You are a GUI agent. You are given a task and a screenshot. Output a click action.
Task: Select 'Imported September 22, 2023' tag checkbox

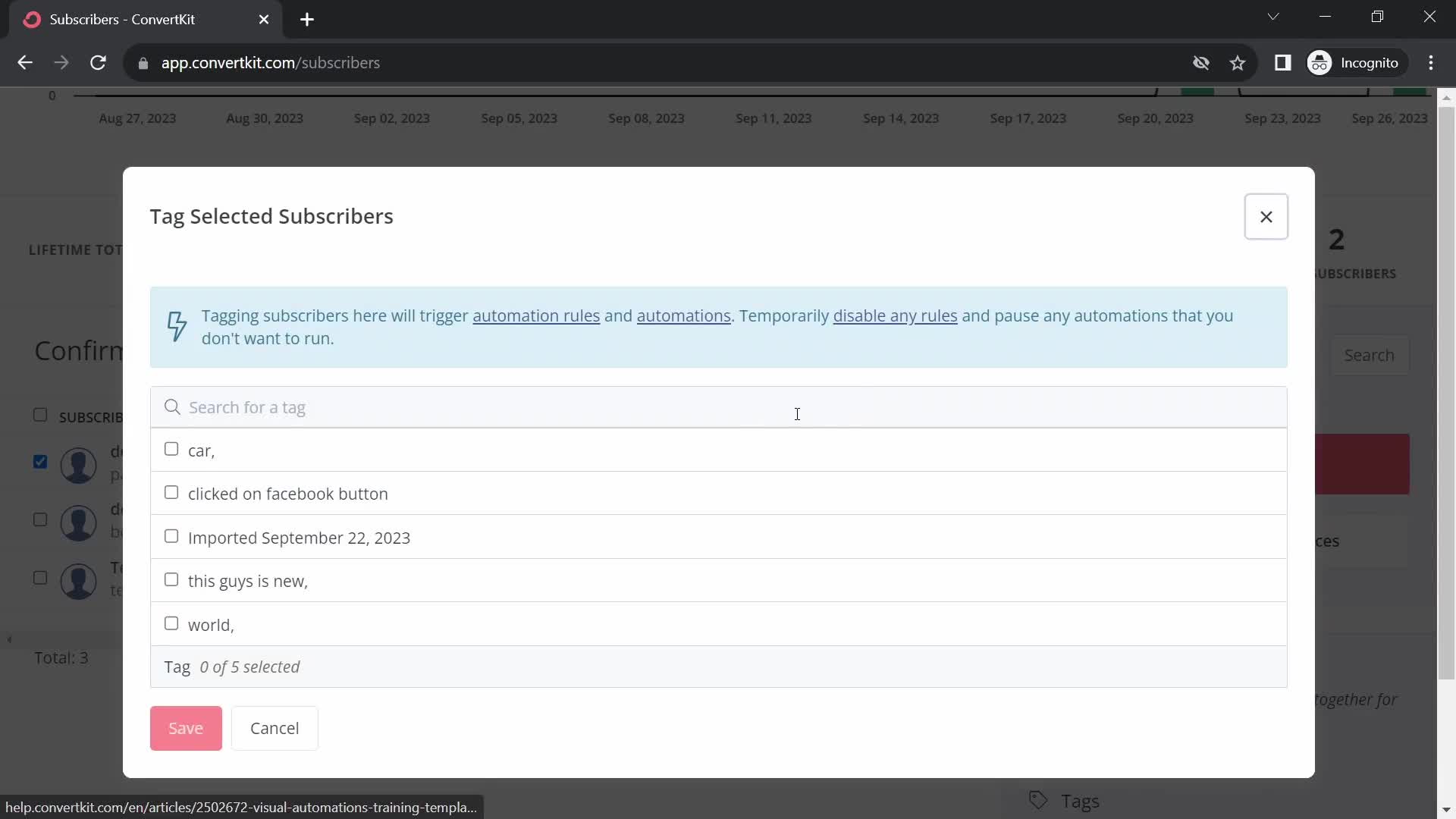171,537
